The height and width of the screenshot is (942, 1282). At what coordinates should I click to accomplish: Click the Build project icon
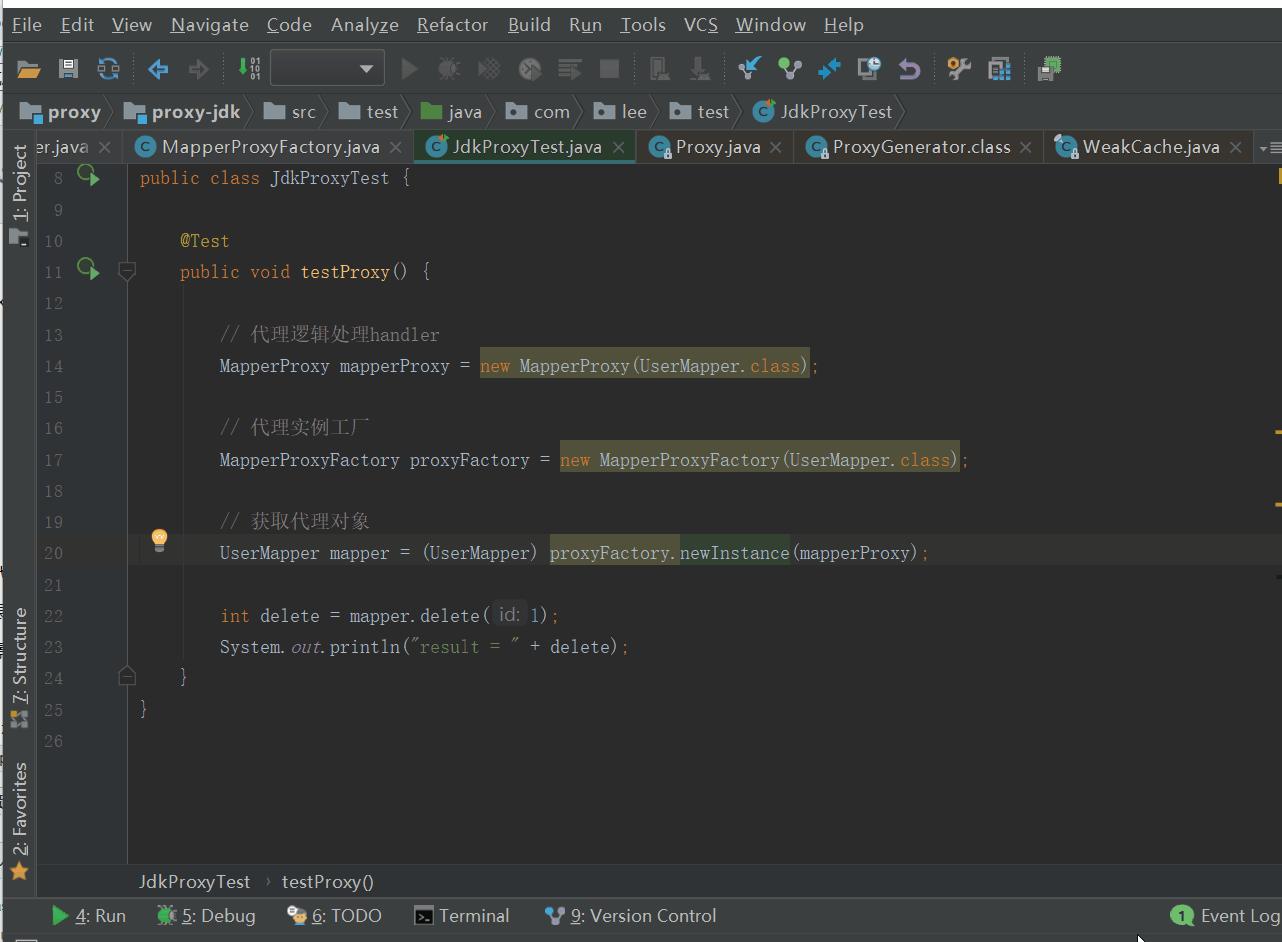pos(249,69)
